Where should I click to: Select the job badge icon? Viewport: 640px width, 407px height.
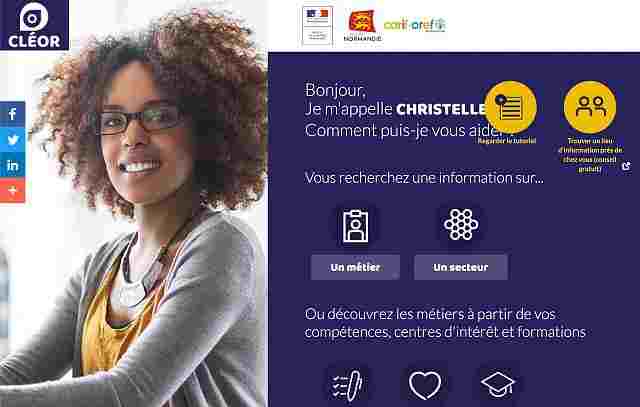tap(355, 226)
